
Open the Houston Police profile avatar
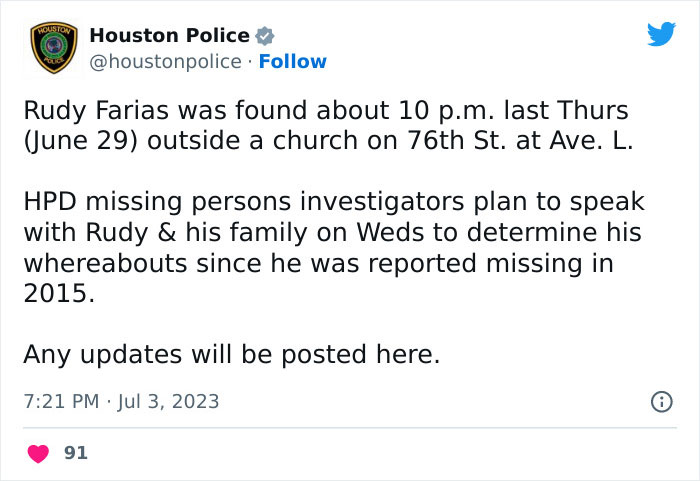pyautogui.click(x=50, y=48)
